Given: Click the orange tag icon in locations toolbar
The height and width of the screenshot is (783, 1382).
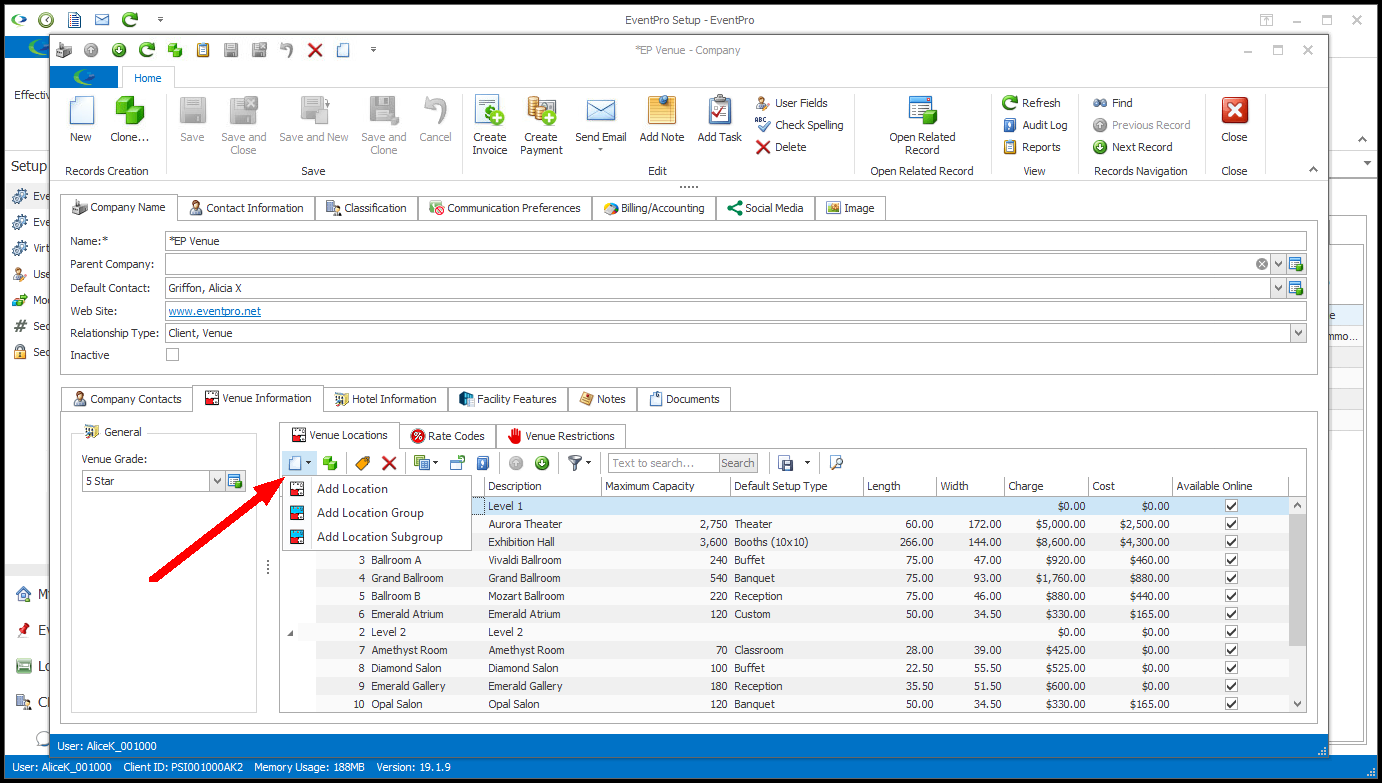Looking at the screenshot, I should point(363,463).
